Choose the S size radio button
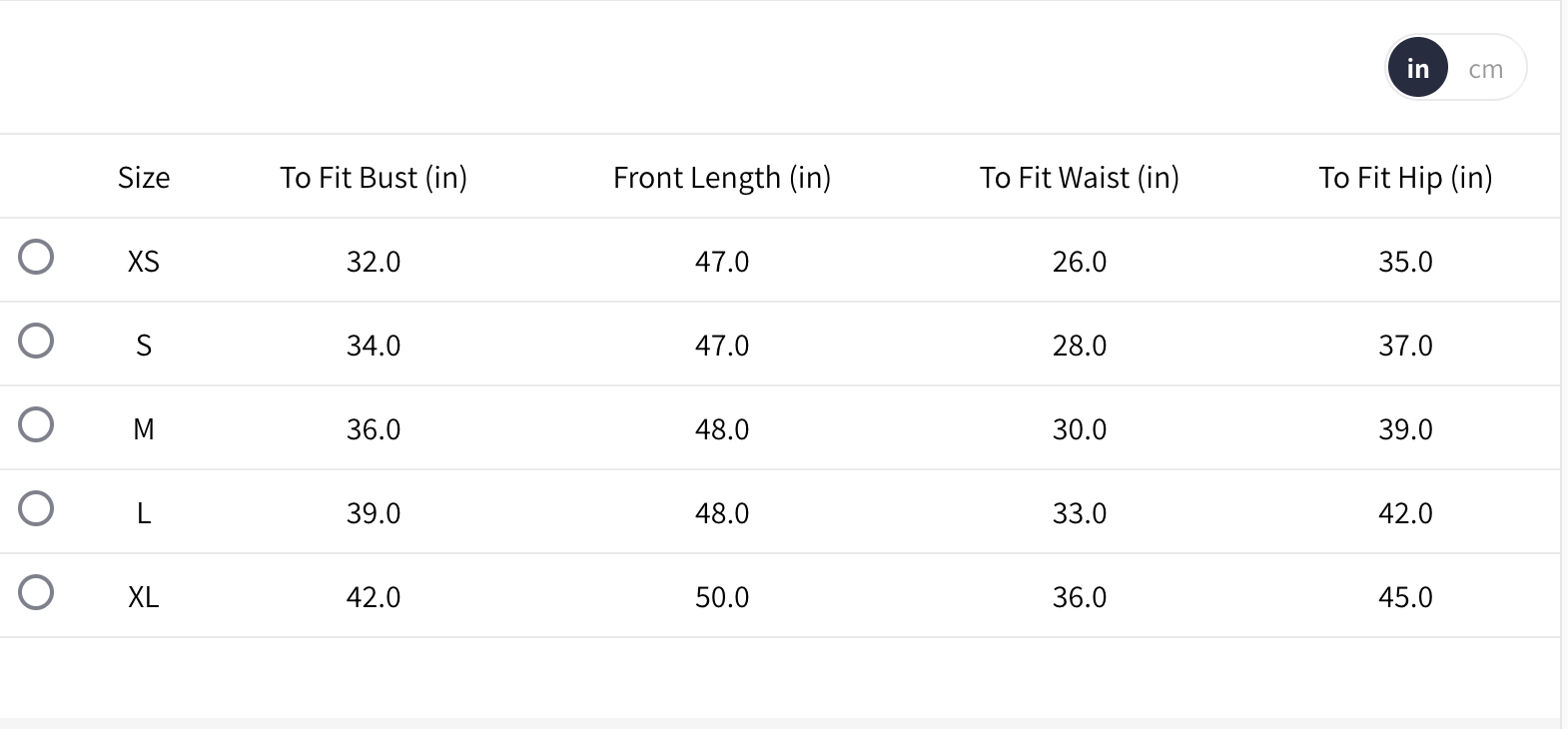The width and height of the screenshot is (1568, 729). [36, 341]
